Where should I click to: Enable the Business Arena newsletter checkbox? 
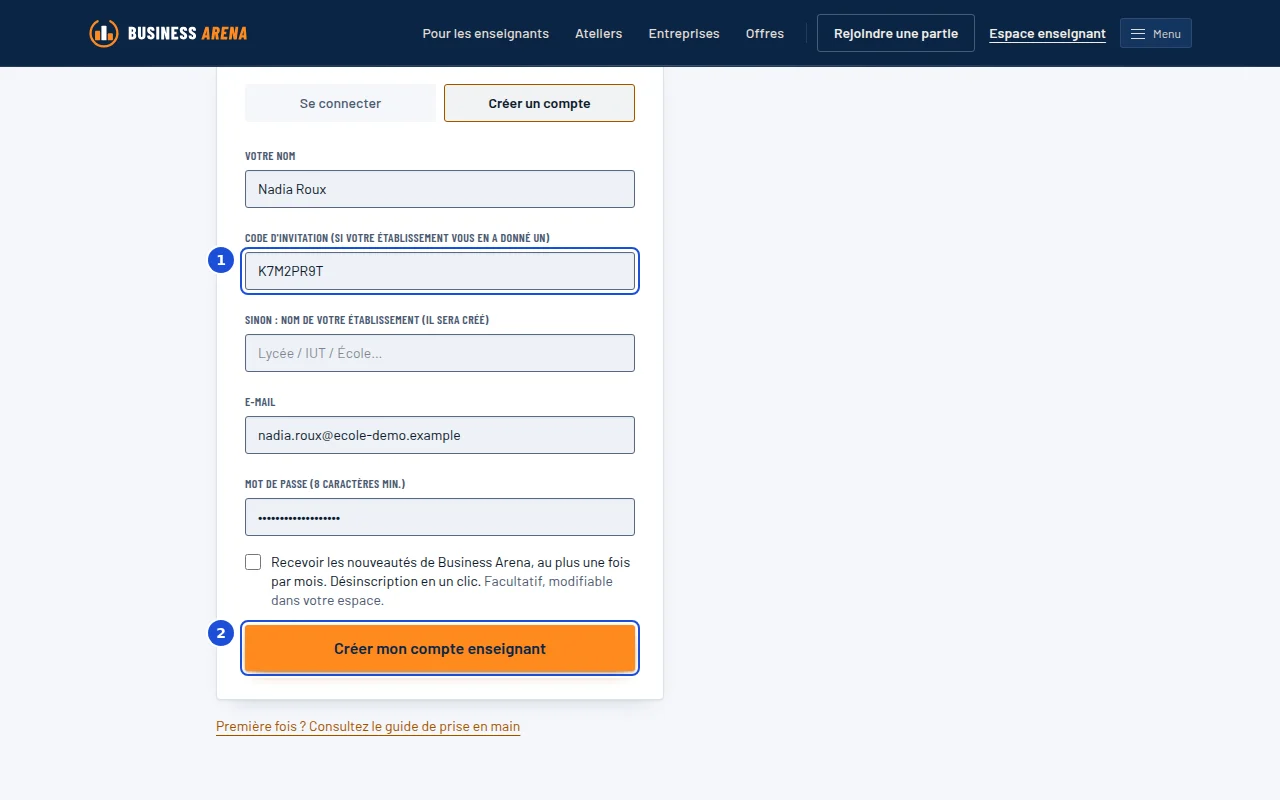point(253,562)
